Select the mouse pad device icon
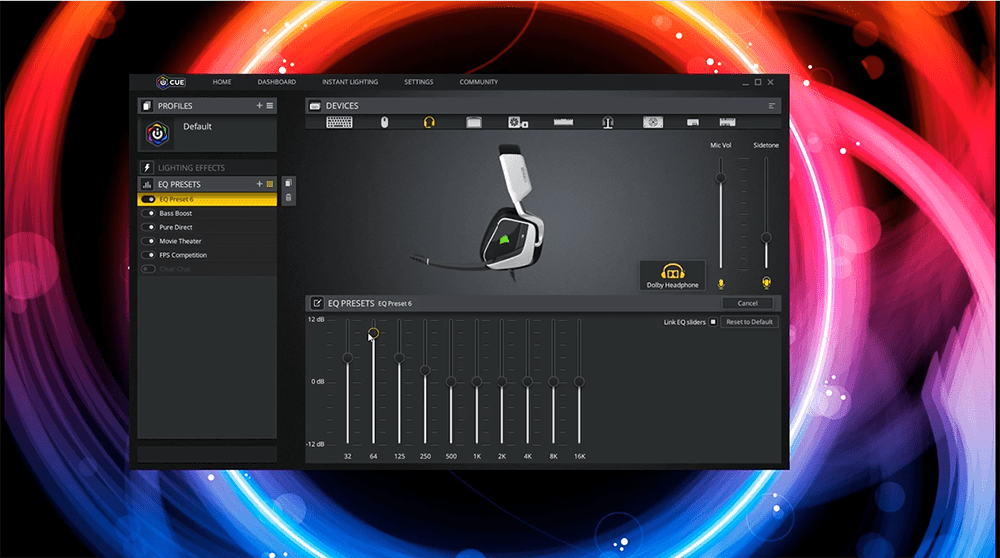The height and width of the screenshot is (558, 1000). click(x=474, y=122)
